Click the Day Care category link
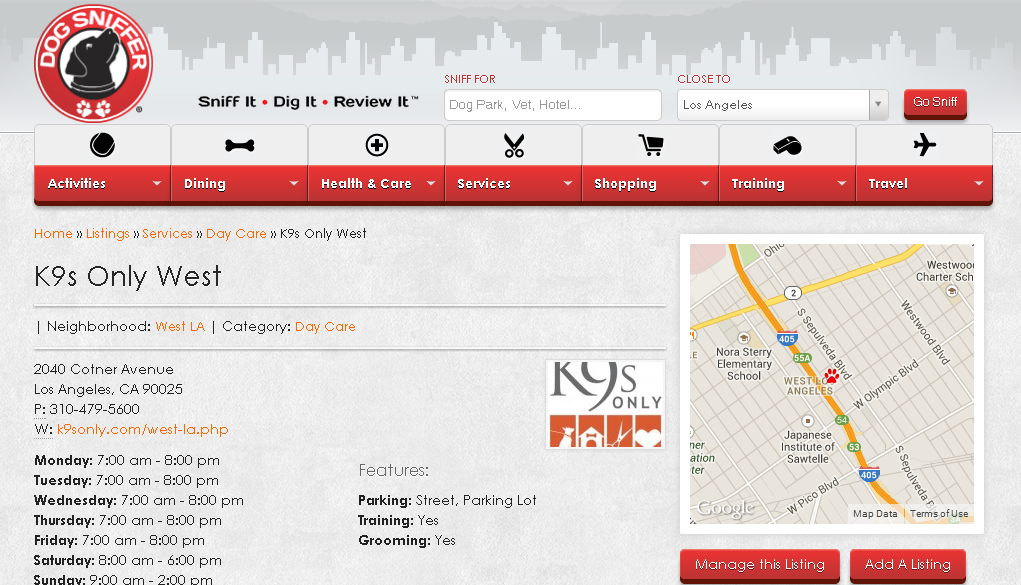Screen dimensions: 1021x585 (x=325, y=326)
